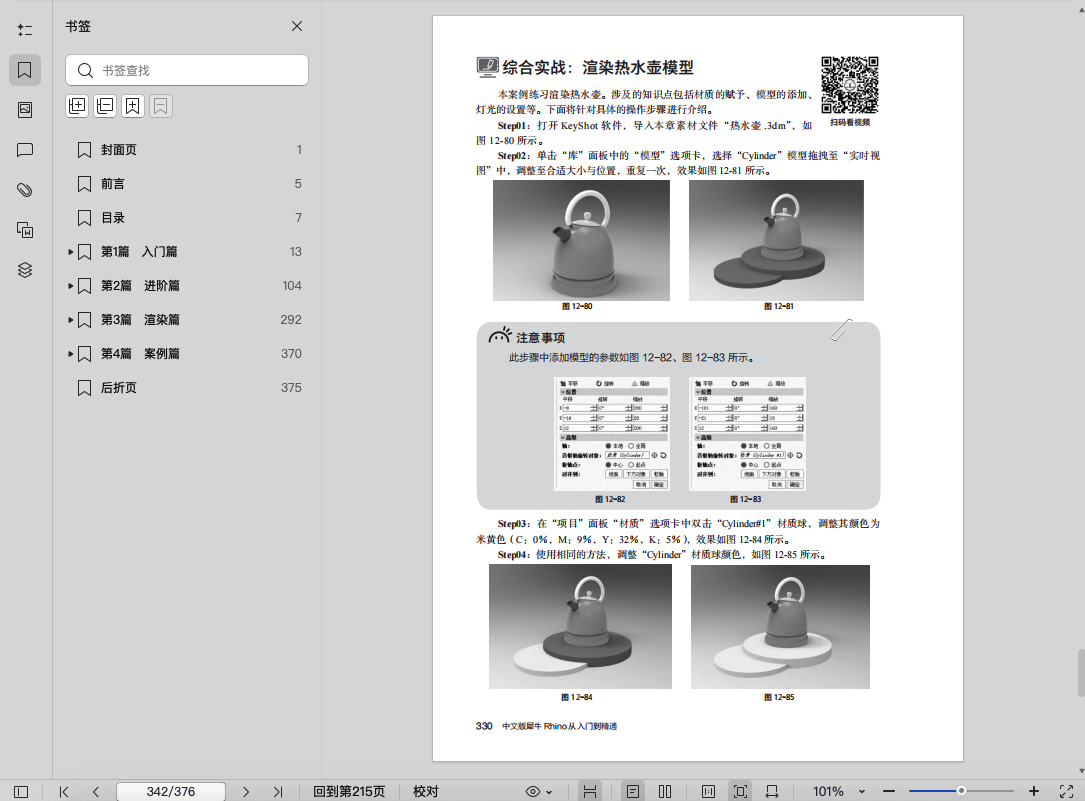Add a new bookmark icon
1085x801 pixels.
point(133,106)
